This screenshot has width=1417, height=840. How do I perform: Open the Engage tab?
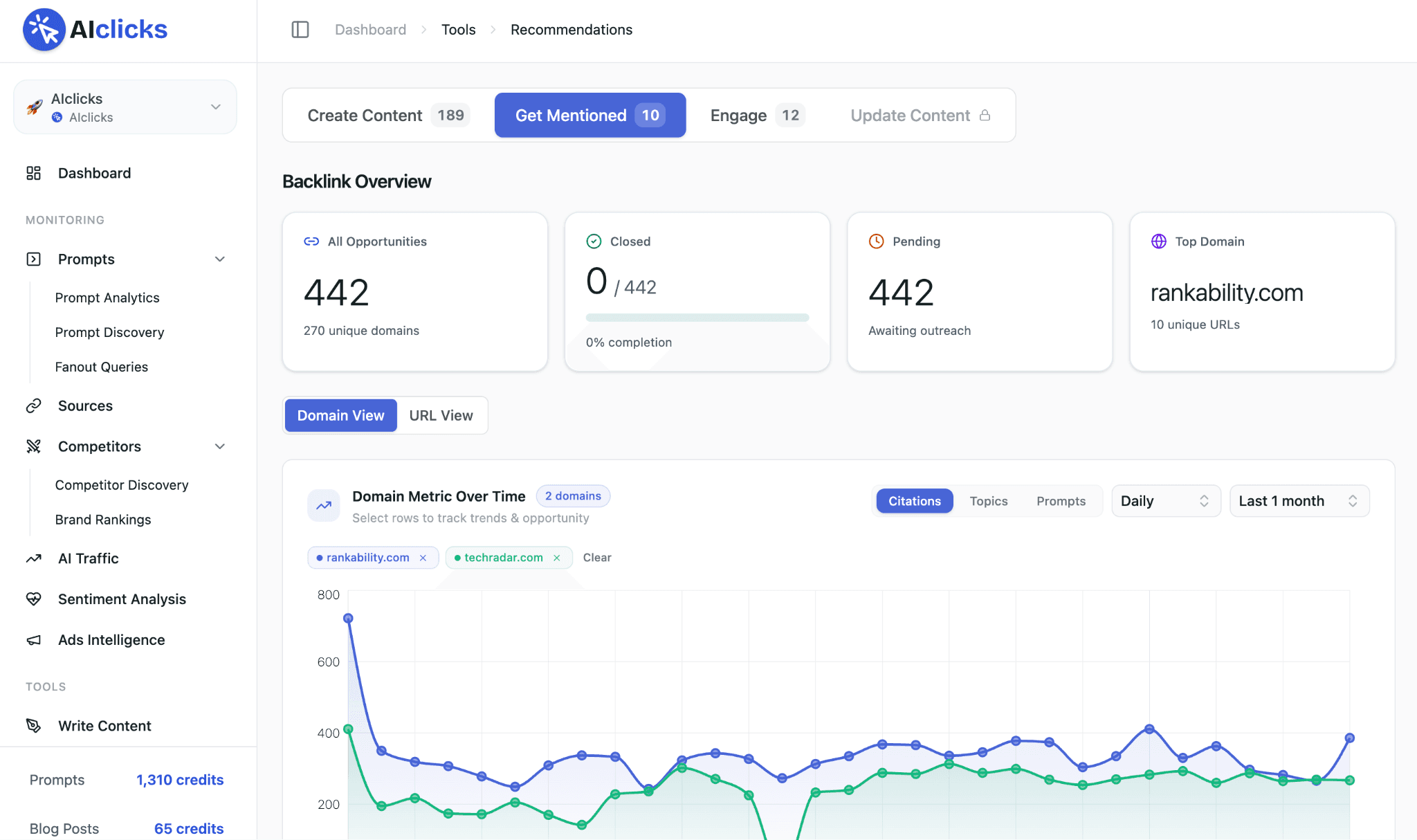click(x=758, y=116)
